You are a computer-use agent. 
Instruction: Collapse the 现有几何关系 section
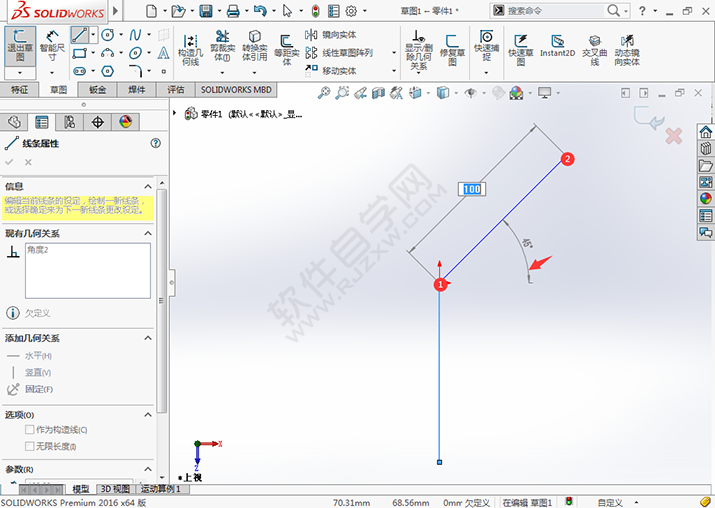[x=148, y=233]
